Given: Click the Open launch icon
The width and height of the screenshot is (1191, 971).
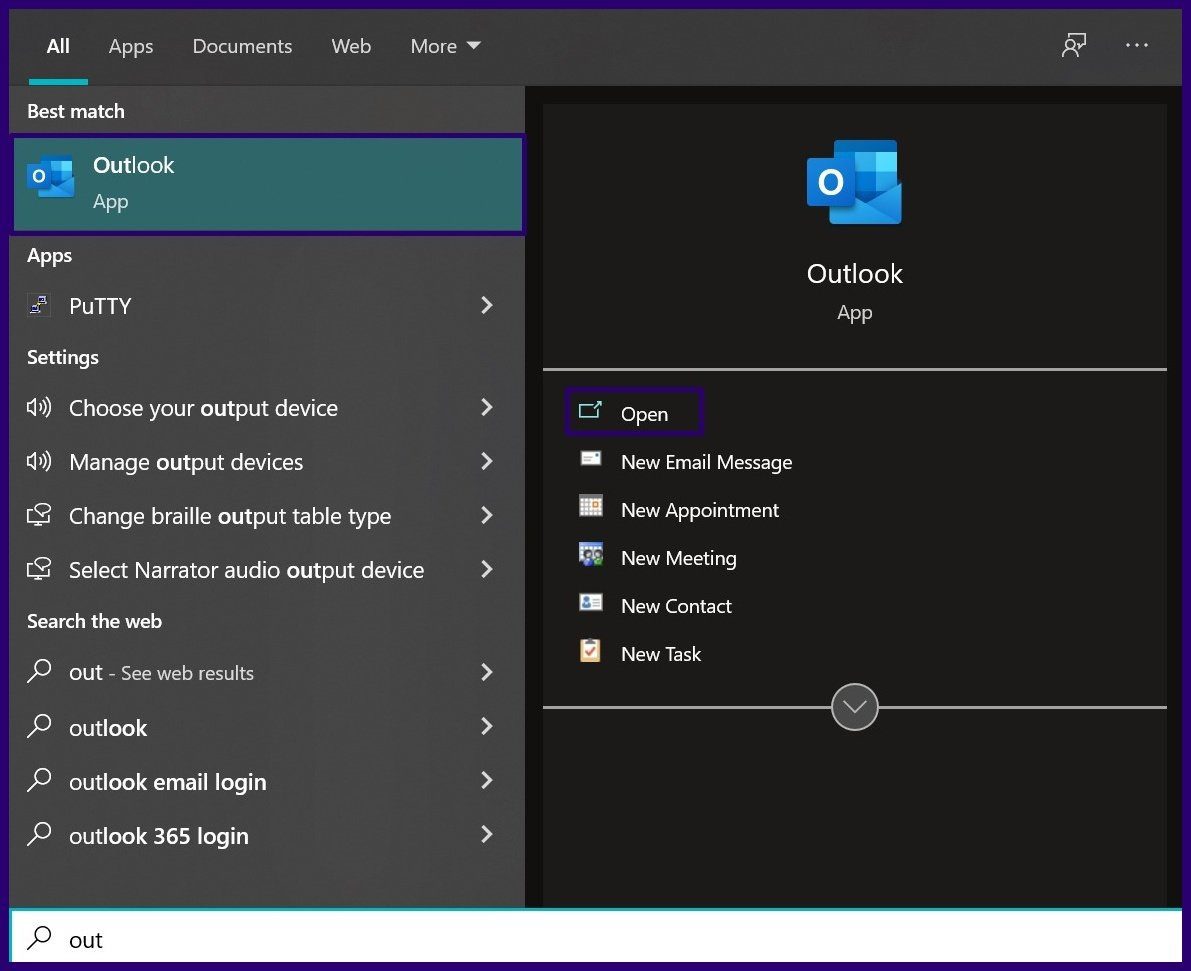Looking at the screenshot, I should (590, 411).
